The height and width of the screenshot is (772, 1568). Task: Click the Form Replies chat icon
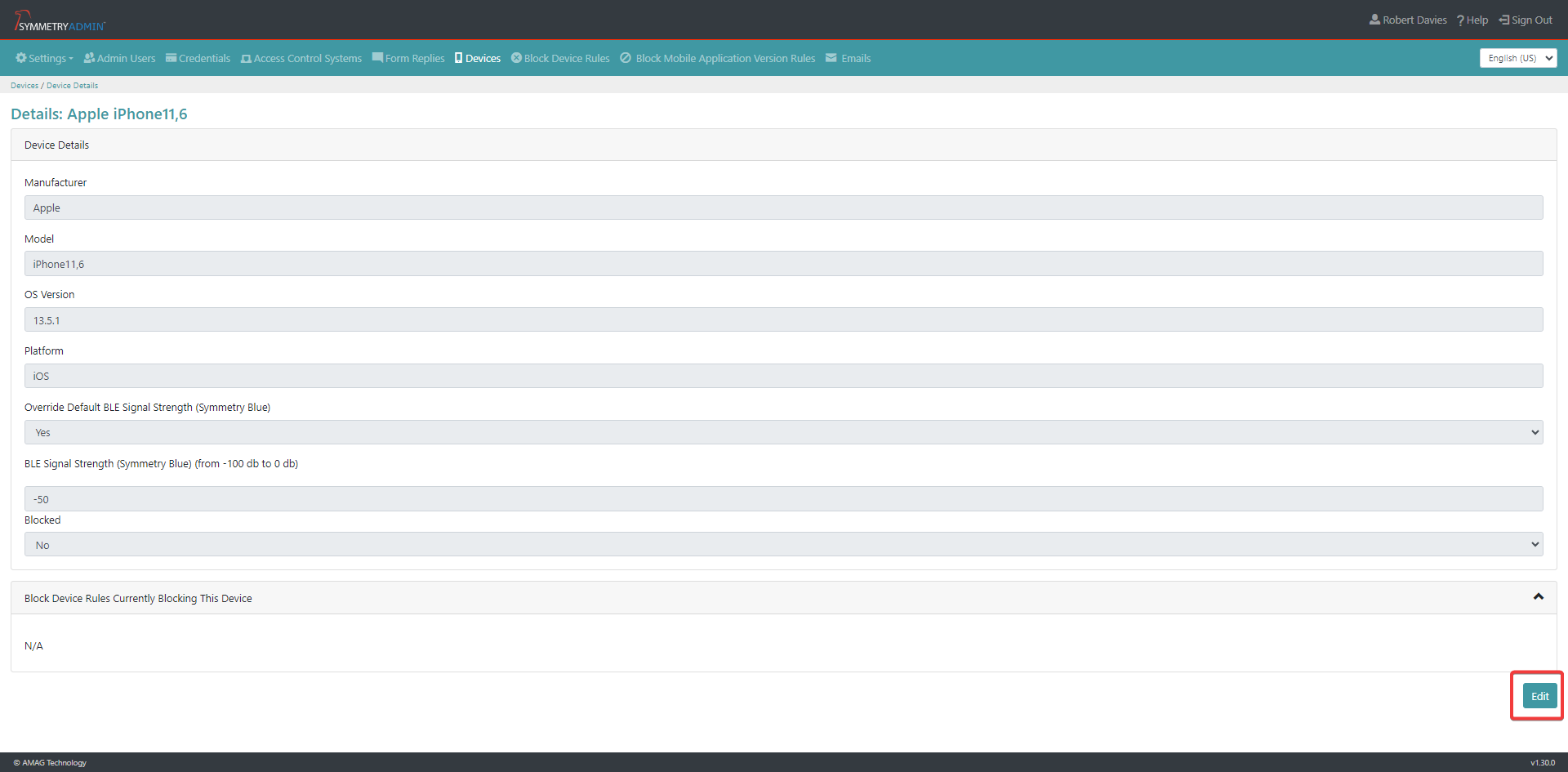(x=377, y=58)
